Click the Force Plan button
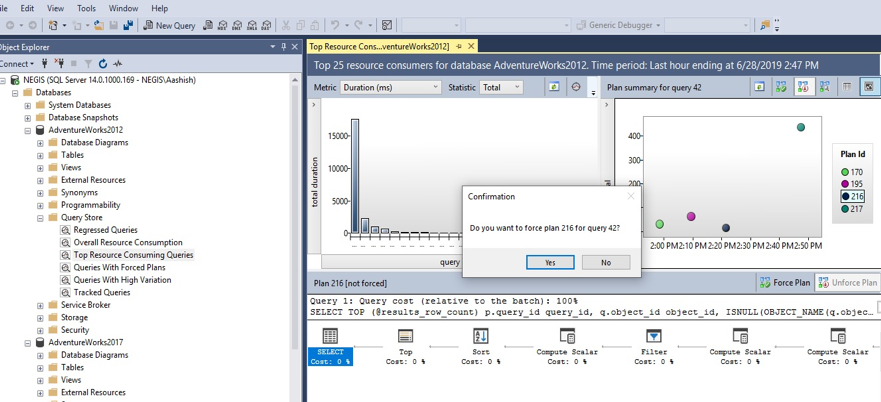 coord(785,283)
